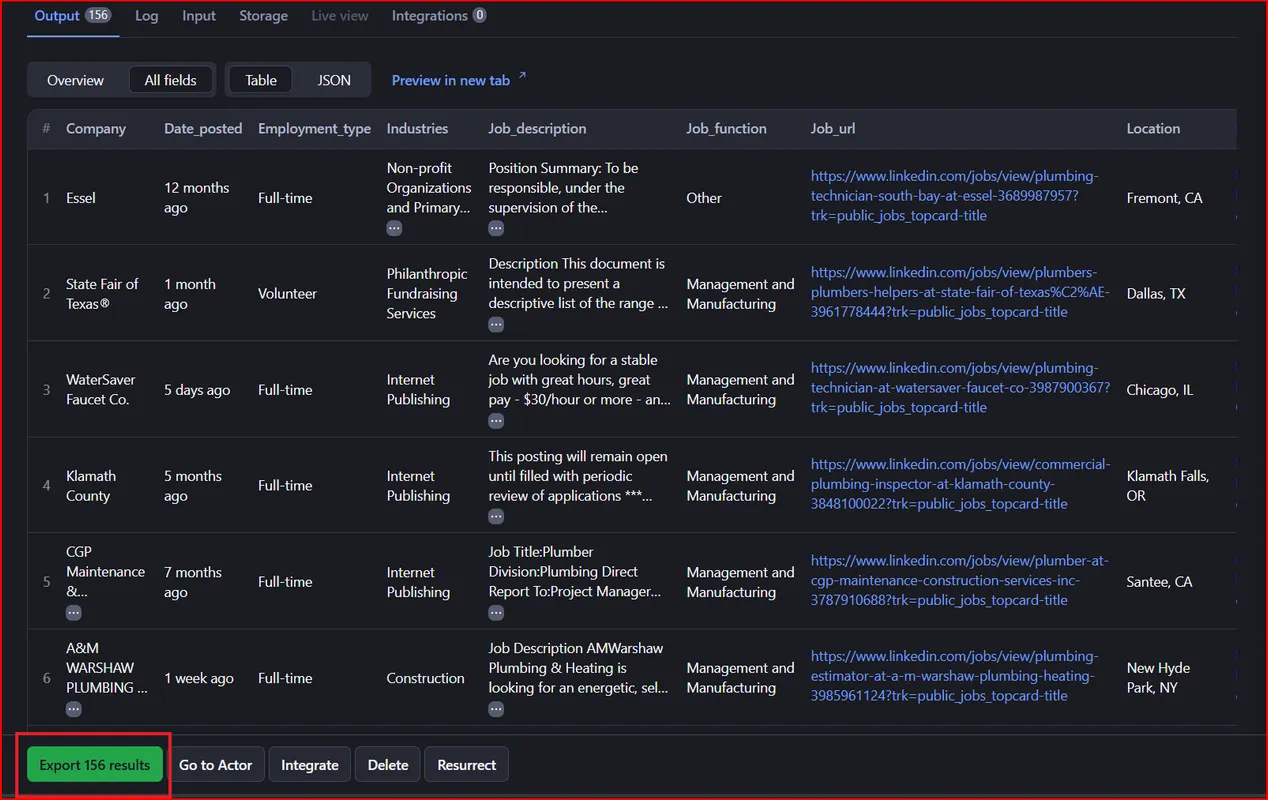Viewport: 1268px width, 800px height.
Task: Open the WaterSaver Faucet job URL
Action: click(960, 388)
